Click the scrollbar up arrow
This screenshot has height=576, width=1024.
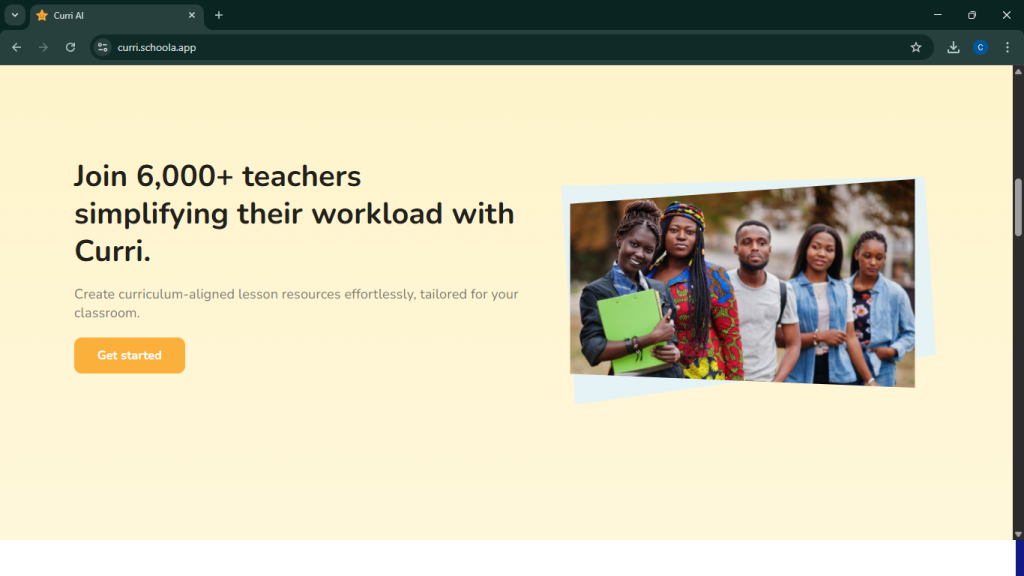point(1017,71)
